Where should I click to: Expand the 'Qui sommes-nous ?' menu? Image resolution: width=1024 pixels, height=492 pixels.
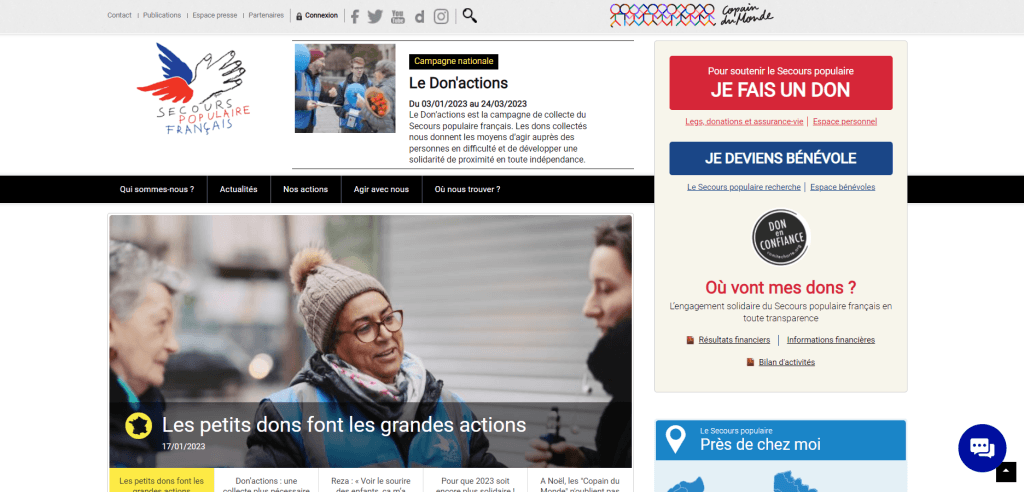[x=157, y=189]
